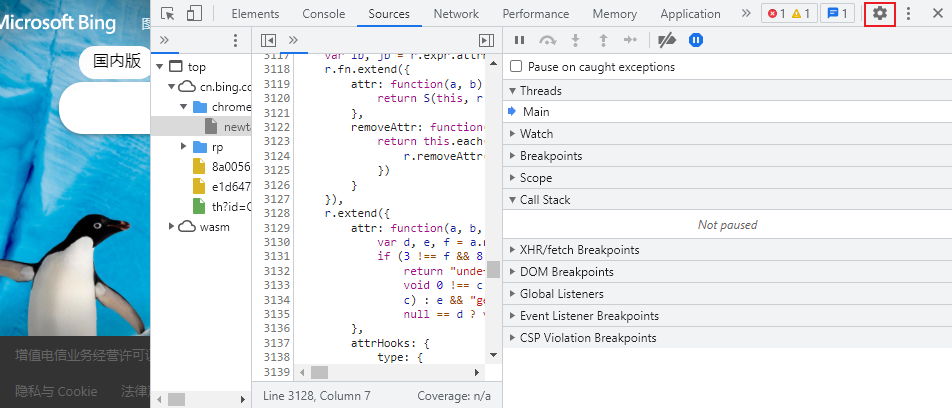
Task: Pause script execution button
Action: tap(519, 40)
